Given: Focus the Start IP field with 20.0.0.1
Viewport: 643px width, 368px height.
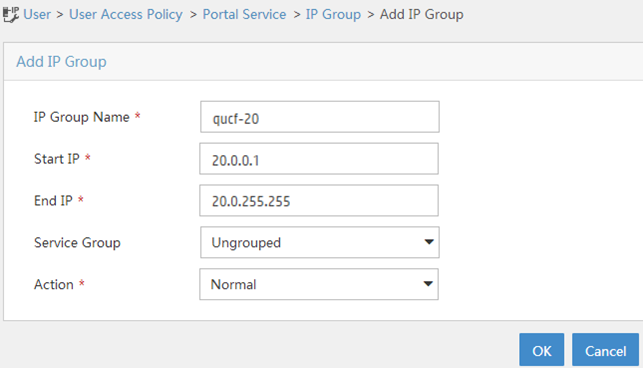Looking at the screenshot, I should tap(319, 159).
